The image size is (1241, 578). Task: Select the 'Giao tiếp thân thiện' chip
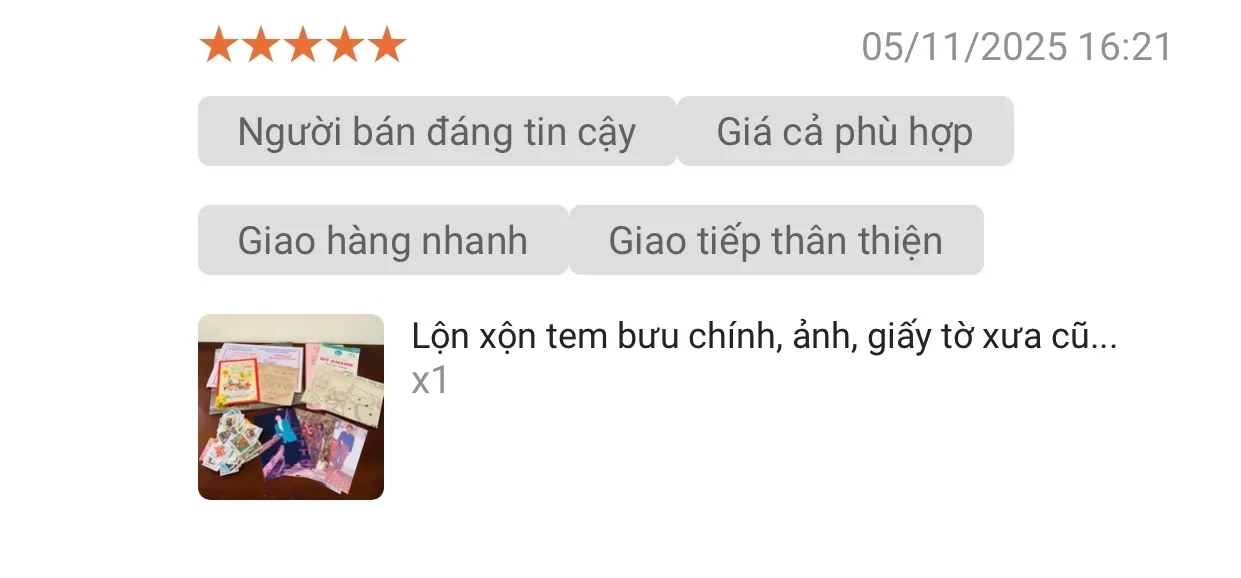pos(776,240)
